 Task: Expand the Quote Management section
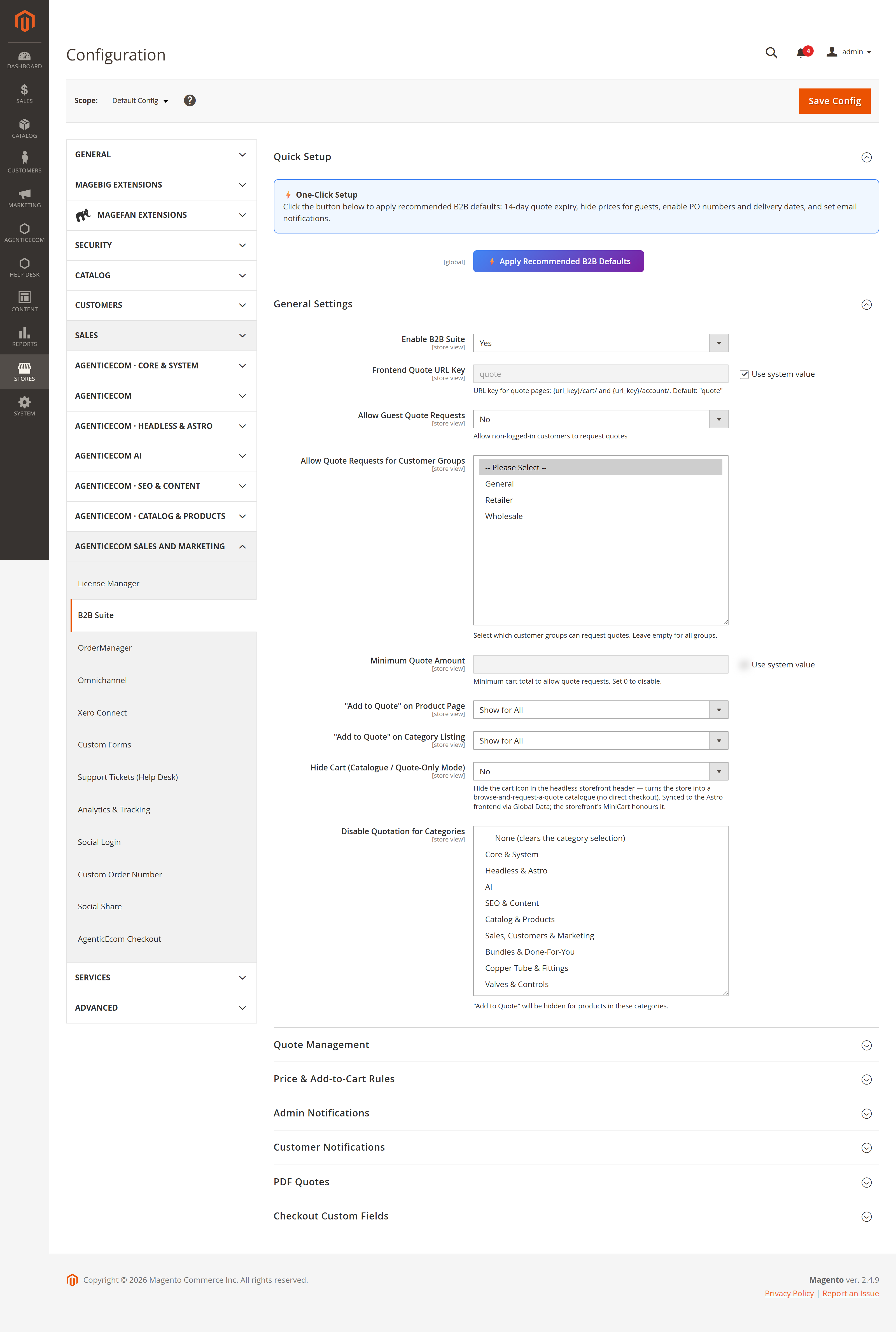[576, 1045]
